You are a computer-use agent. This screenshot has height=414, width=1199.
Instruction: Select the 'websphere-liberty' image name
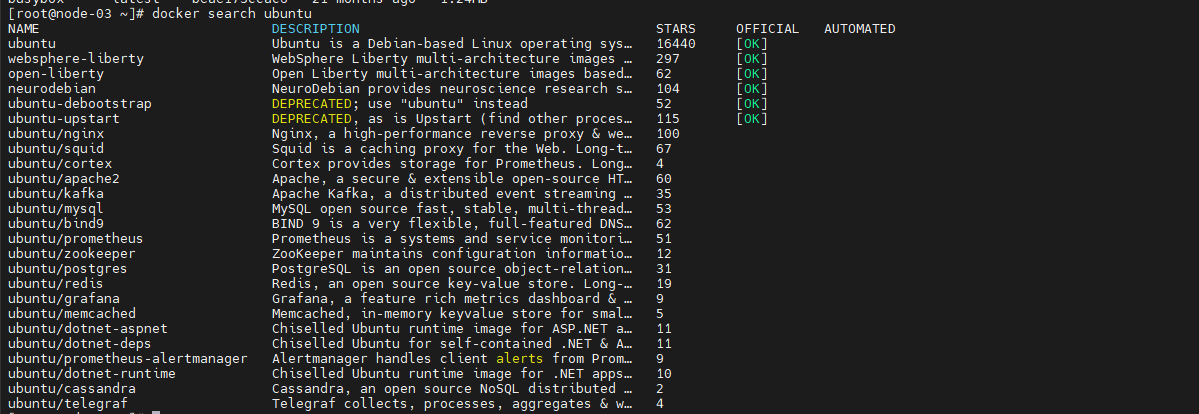coord(76,59)
